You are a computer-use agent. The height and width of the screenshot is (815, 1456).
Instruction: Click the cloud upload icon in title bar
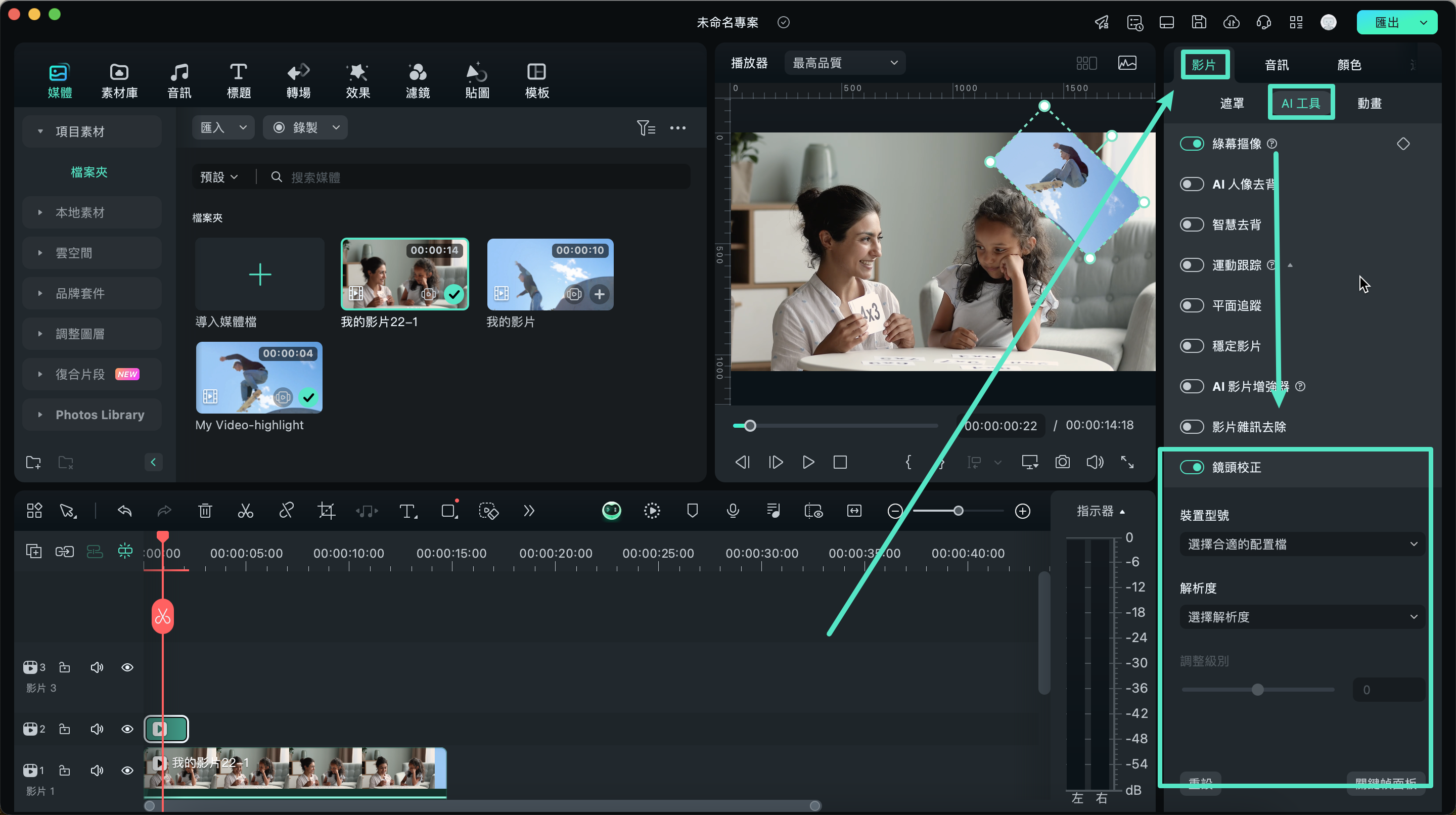pyautogui.click(x=1232, y=23)
